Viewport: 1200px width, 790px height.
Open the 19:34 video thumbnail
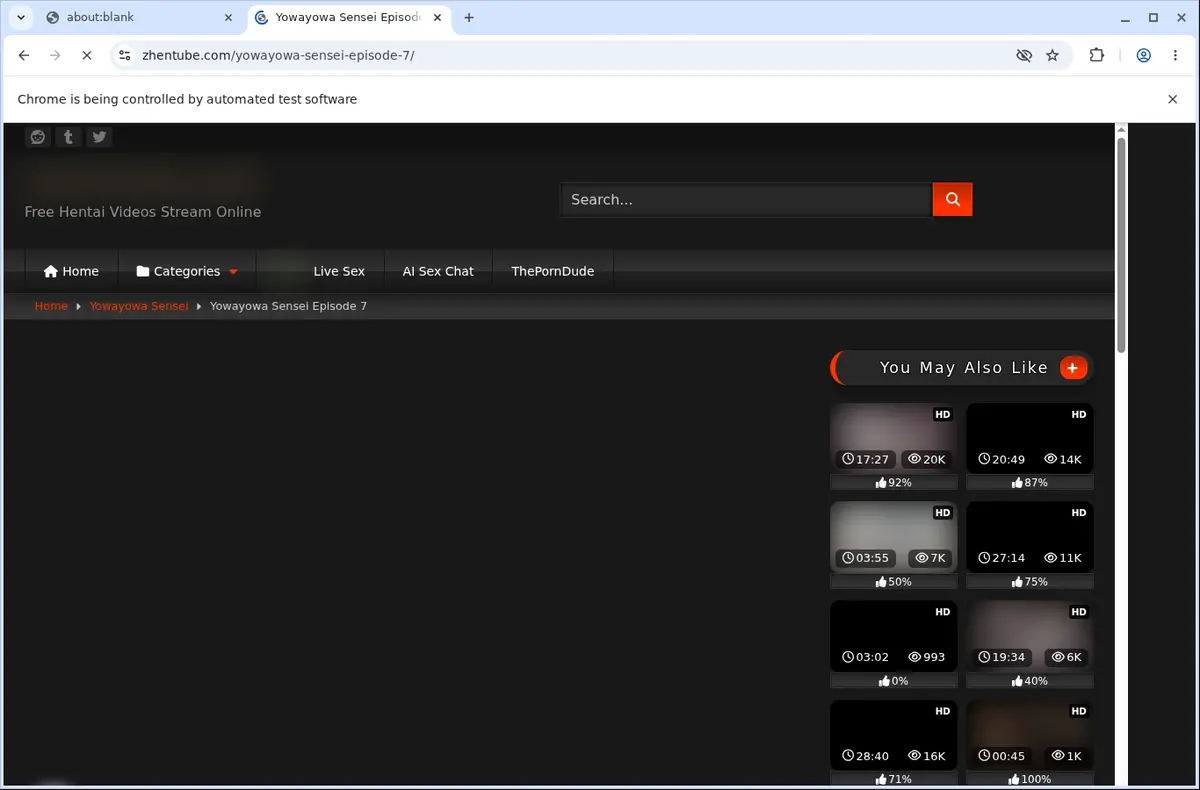pos(1029,636)
